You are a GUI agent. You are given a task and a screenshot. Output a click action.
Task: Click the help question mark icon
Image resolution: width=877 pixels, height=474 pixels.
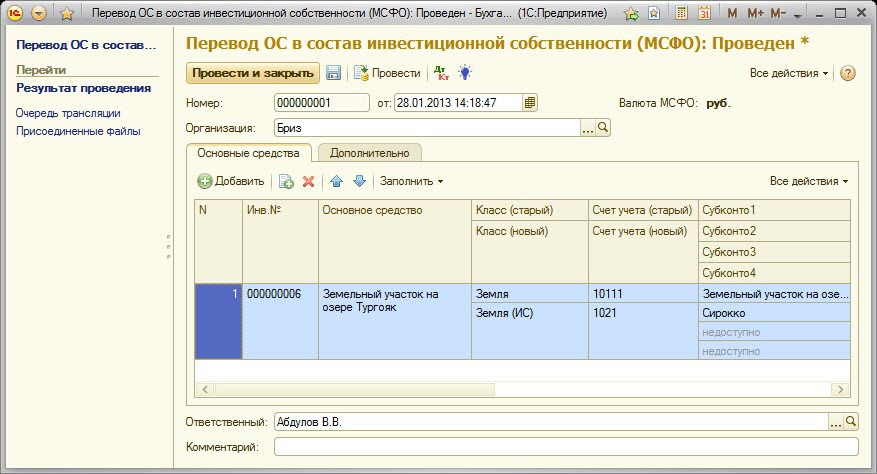click(x=848, y=74)
